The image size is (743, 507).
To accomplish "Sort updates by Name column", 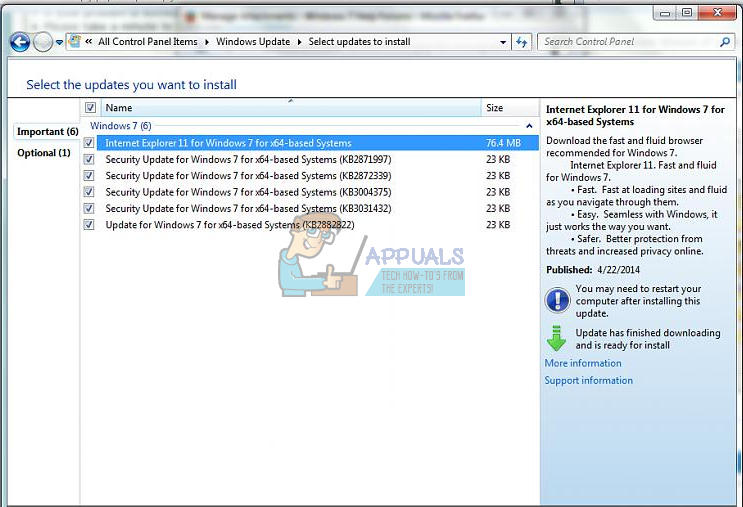I will coord(290,108).
